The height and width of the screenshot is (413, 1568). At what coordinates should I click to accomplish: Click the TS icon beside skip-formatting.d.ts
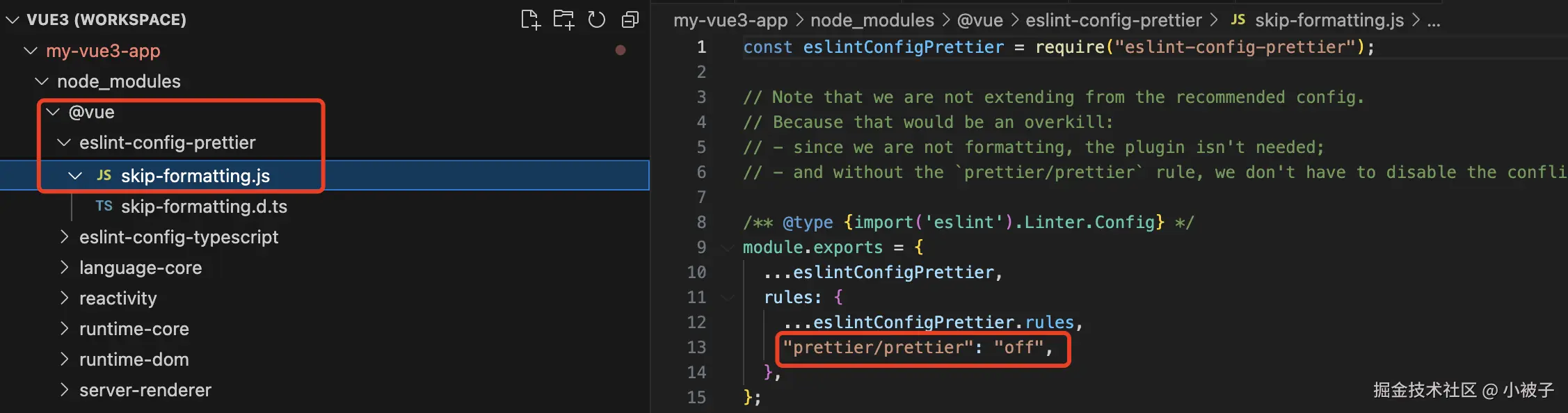coord(104,206)
